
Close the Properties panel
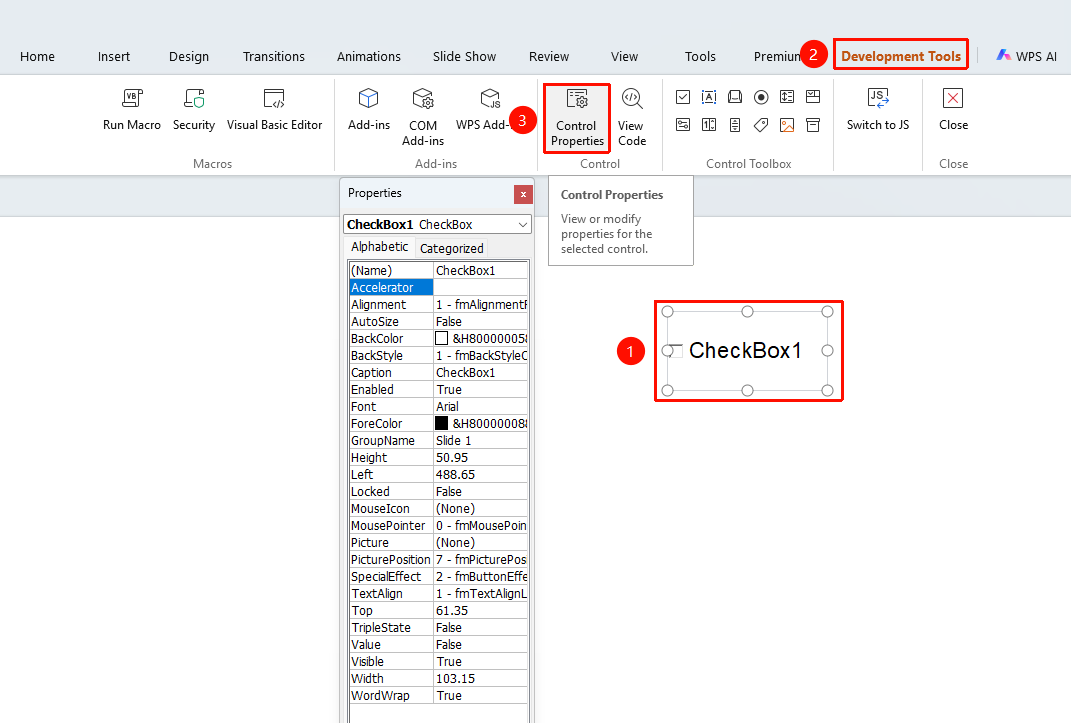[x=523, y=195]
